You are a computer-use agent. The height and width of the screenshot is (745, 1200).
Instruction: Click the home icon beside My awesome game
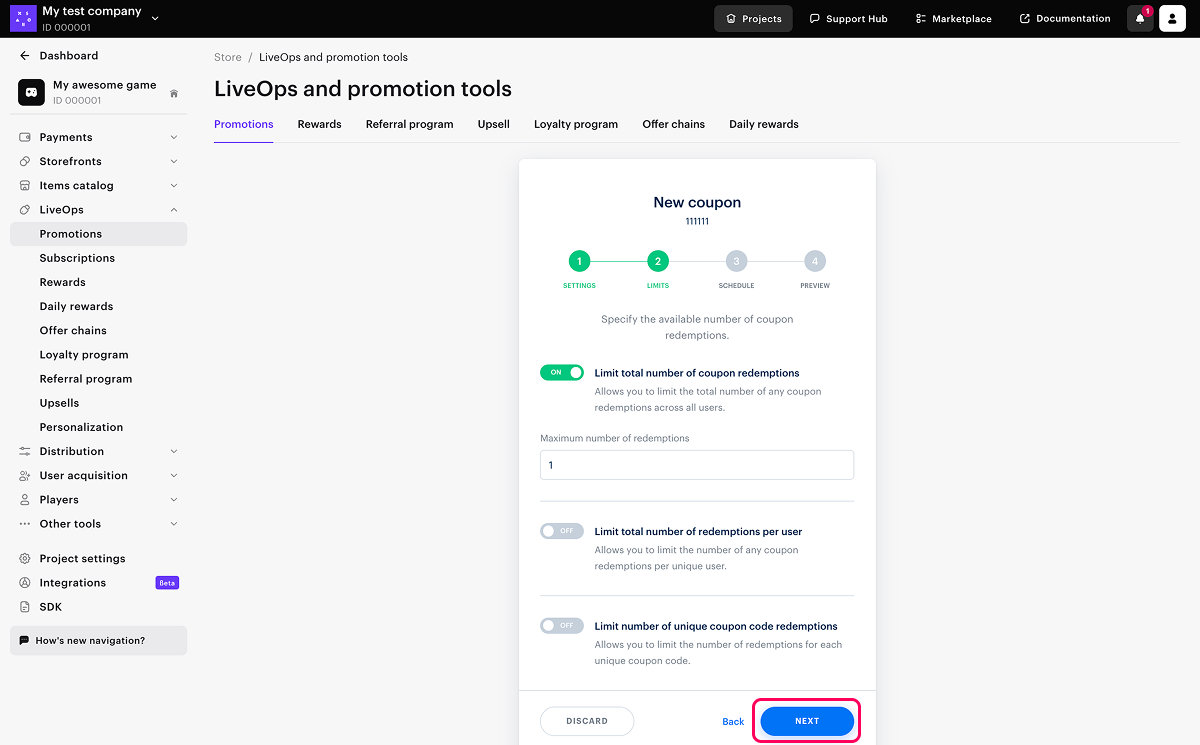[174, 94]
